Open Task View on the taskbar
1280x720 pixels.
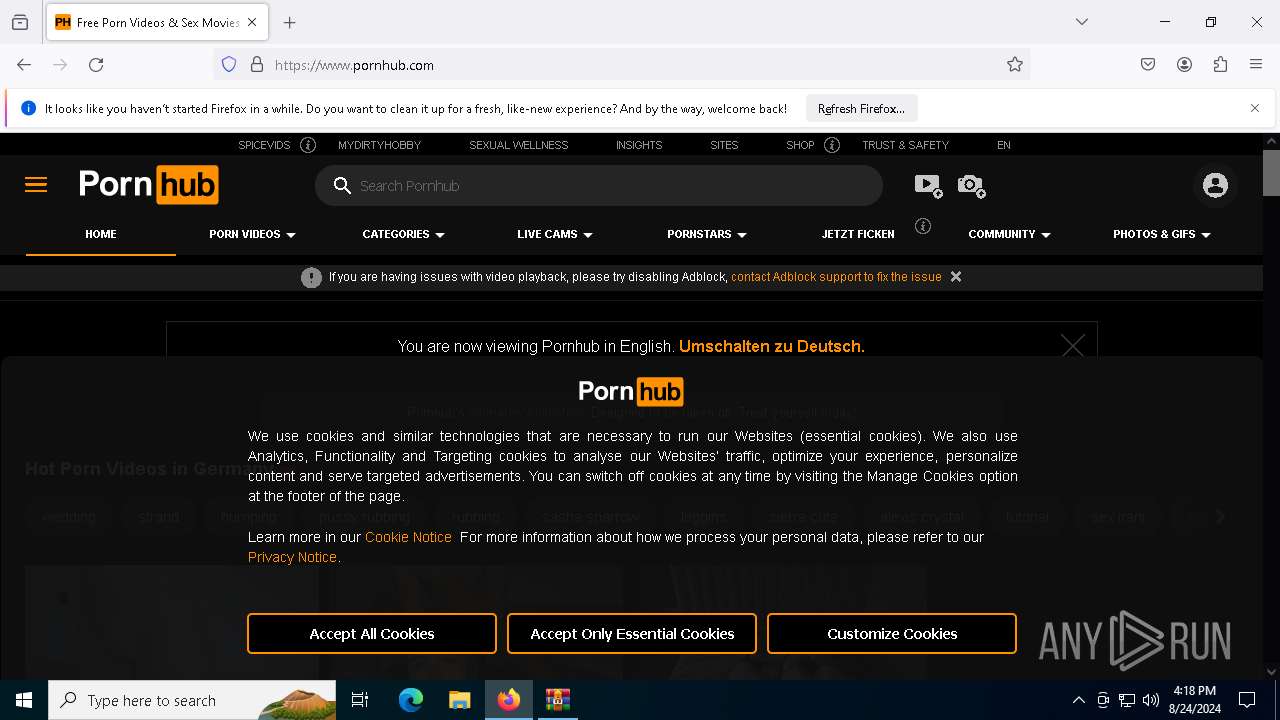360,700
